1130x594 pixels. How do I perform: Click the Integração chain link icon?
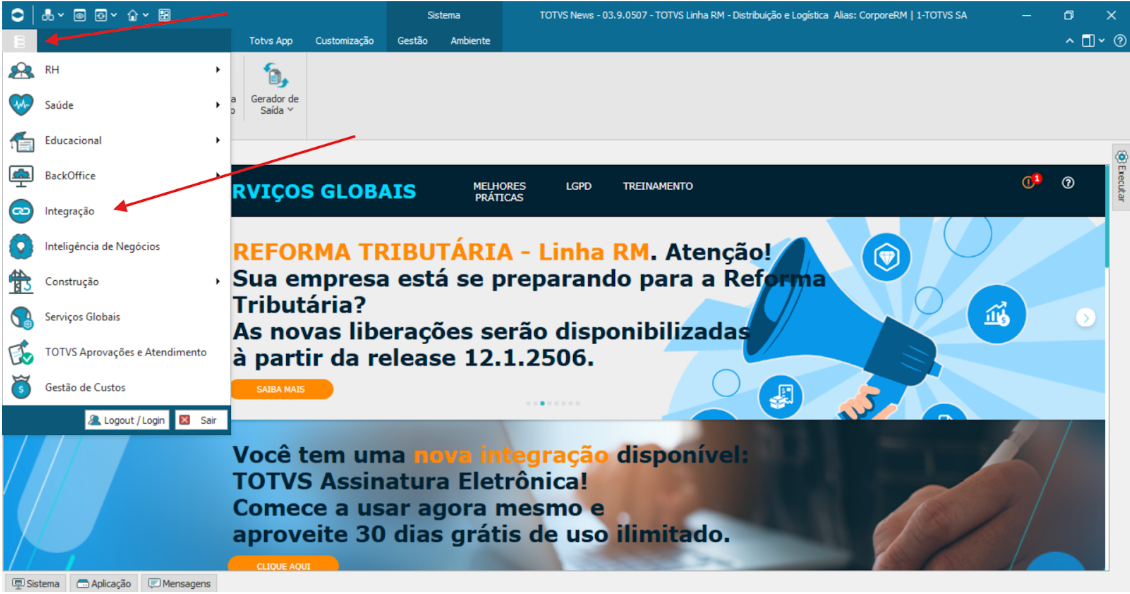tap(21, 211)
